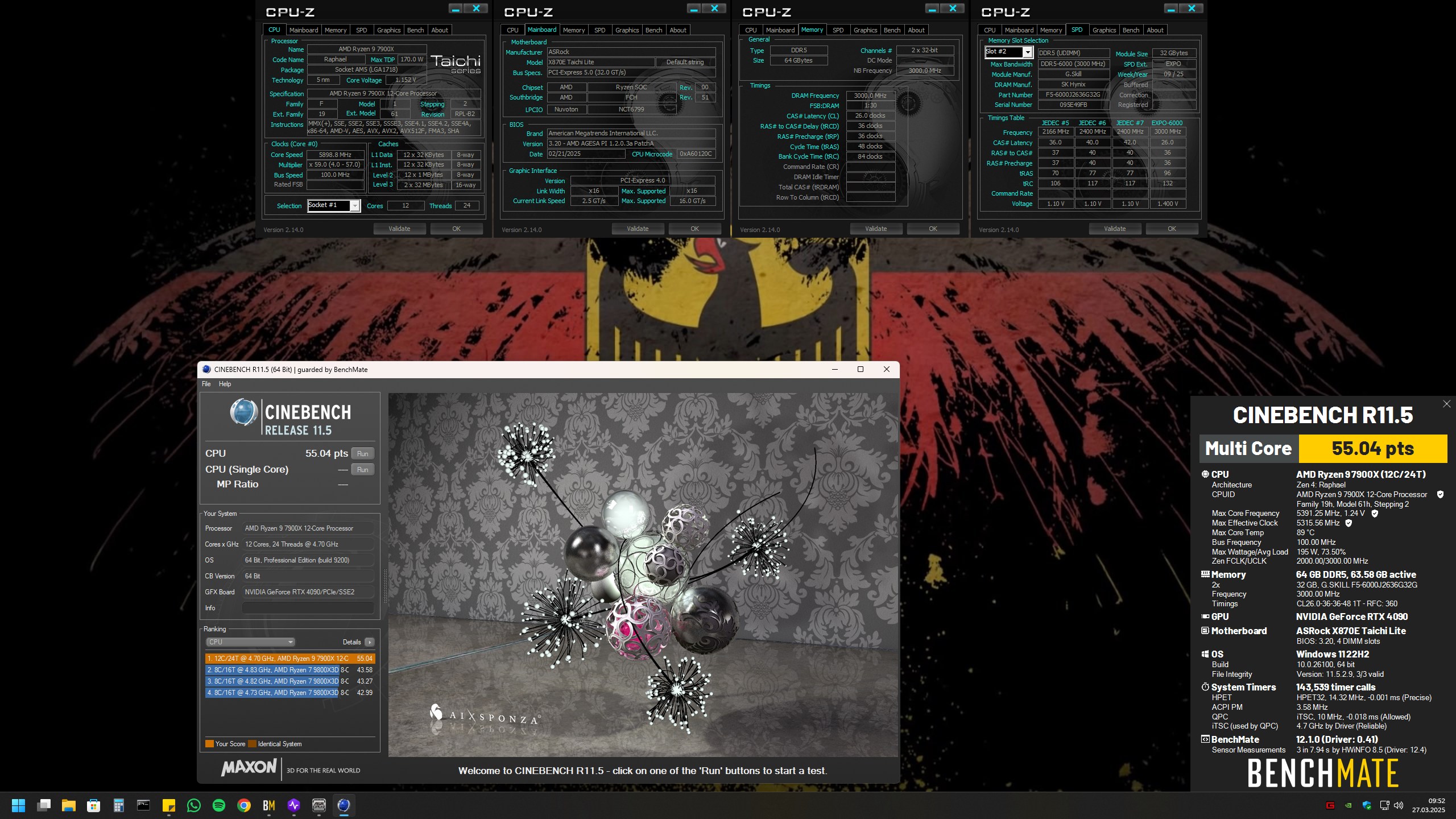
Task: Open the Details arrow in Cinebench Ranking
Action: tap(370, 642)
